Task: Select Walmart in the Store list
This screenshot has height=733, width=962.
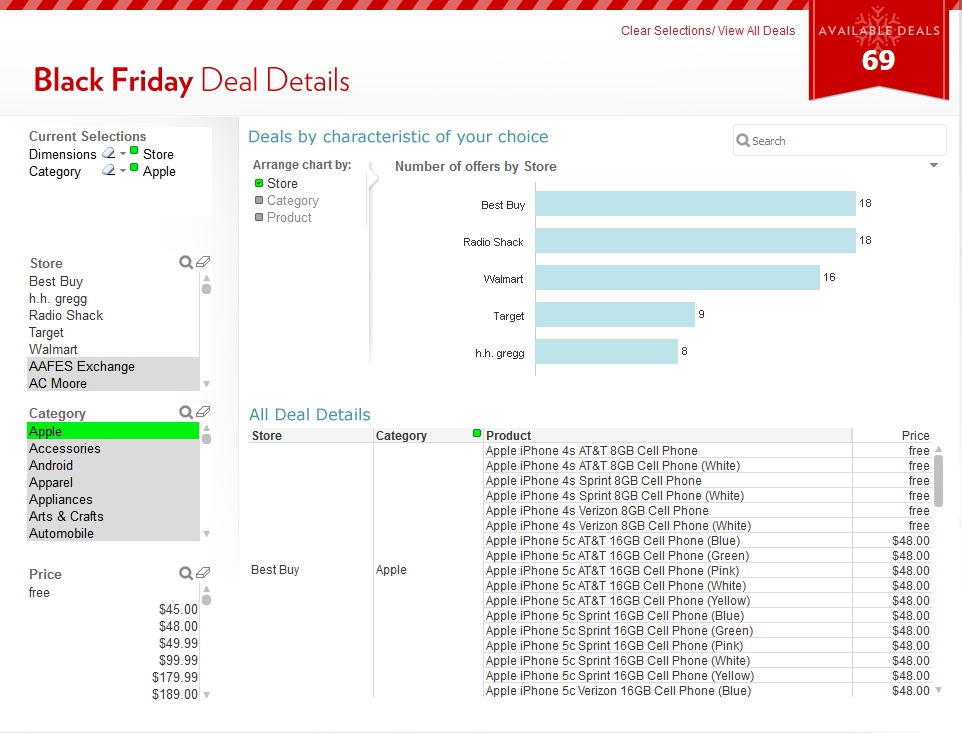Action: (x=114, y=349)
